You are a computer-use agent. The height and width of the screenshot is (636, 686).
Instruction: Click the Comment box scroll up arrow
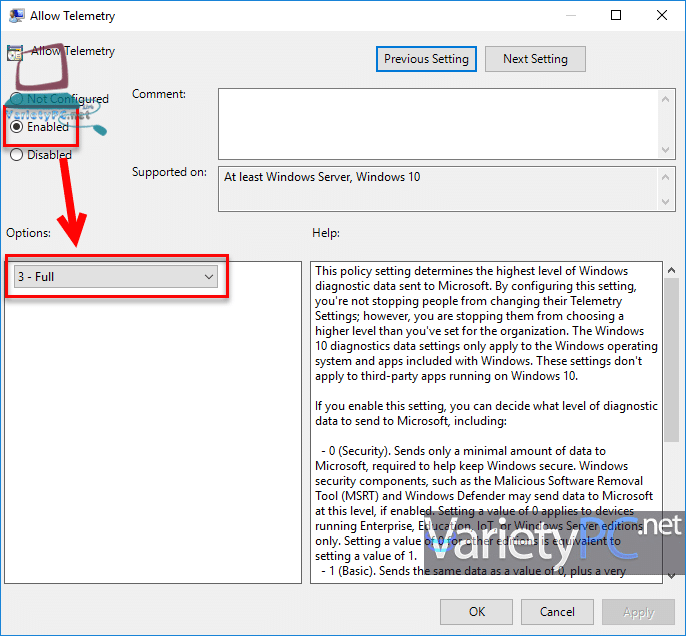[667, 97]
